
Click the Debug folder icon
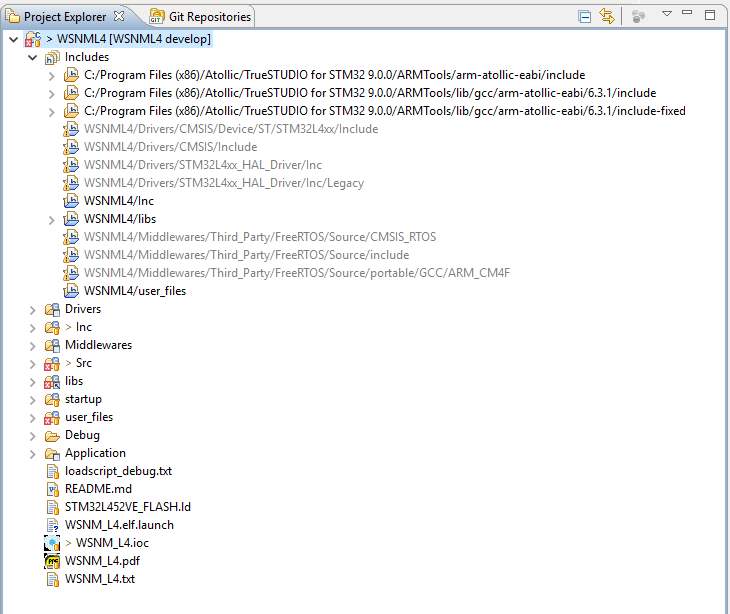pos(52,436)
